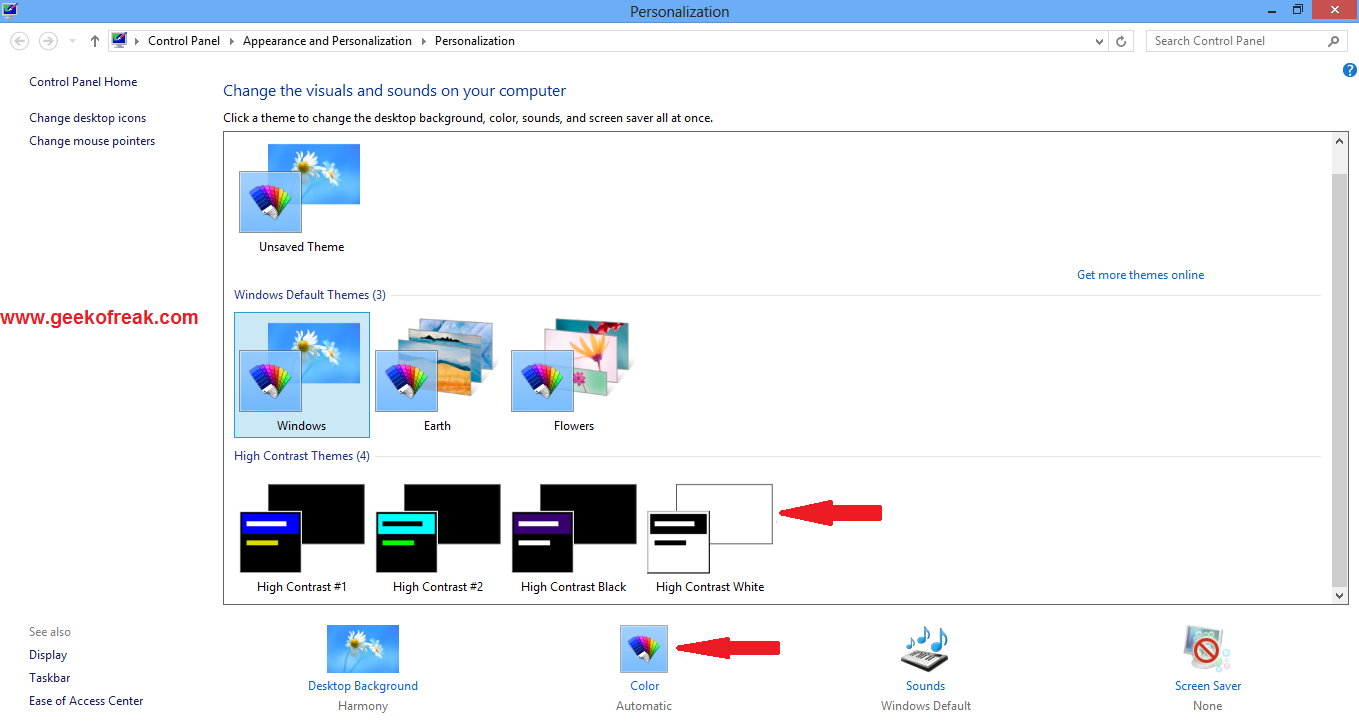
Task: Open the Screen Saver icon
Action: pos(1207,650)
